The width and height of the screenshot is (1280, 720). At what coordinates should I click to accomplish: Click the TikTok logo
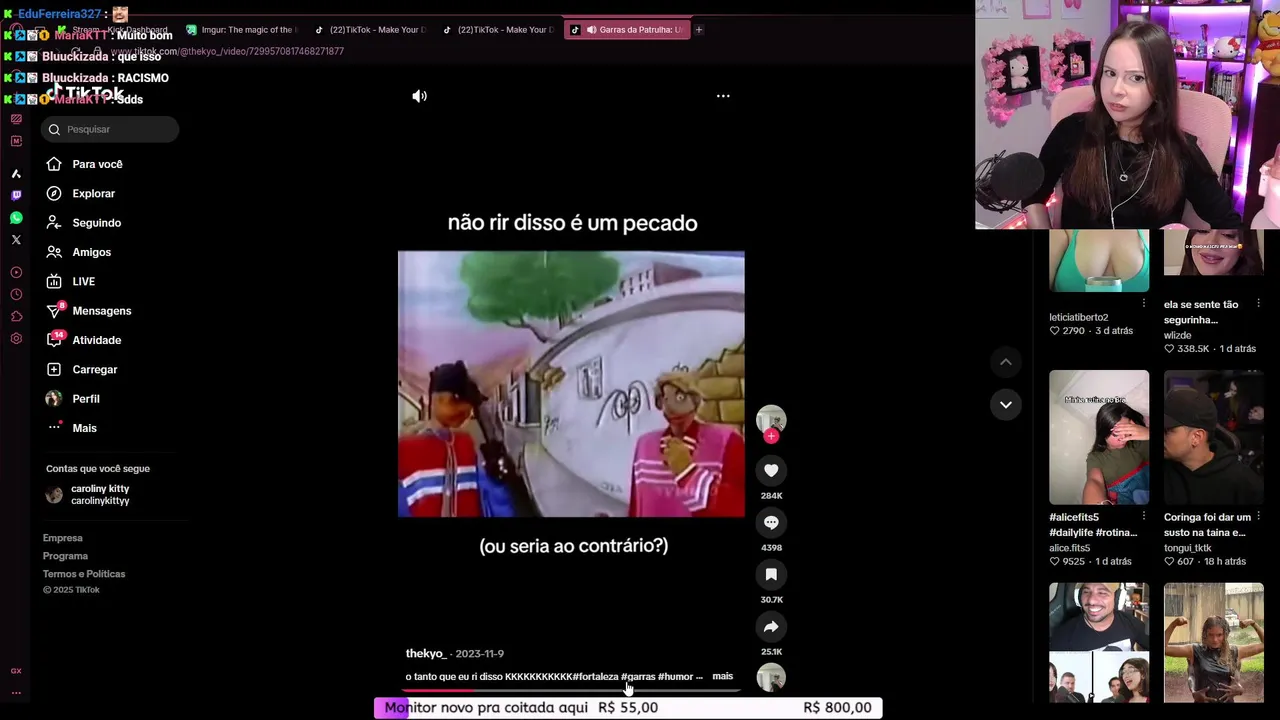[x=85, y=93]
